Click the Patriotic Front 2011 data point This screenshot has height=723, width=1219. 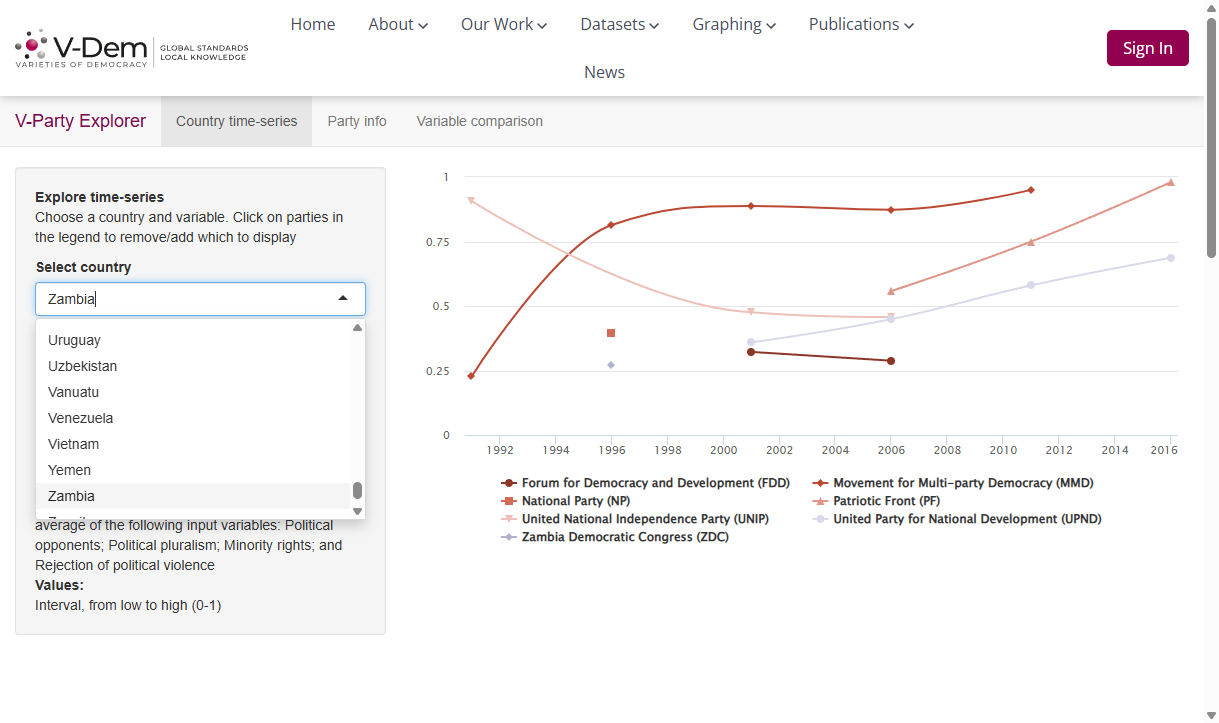(1031, 242)
